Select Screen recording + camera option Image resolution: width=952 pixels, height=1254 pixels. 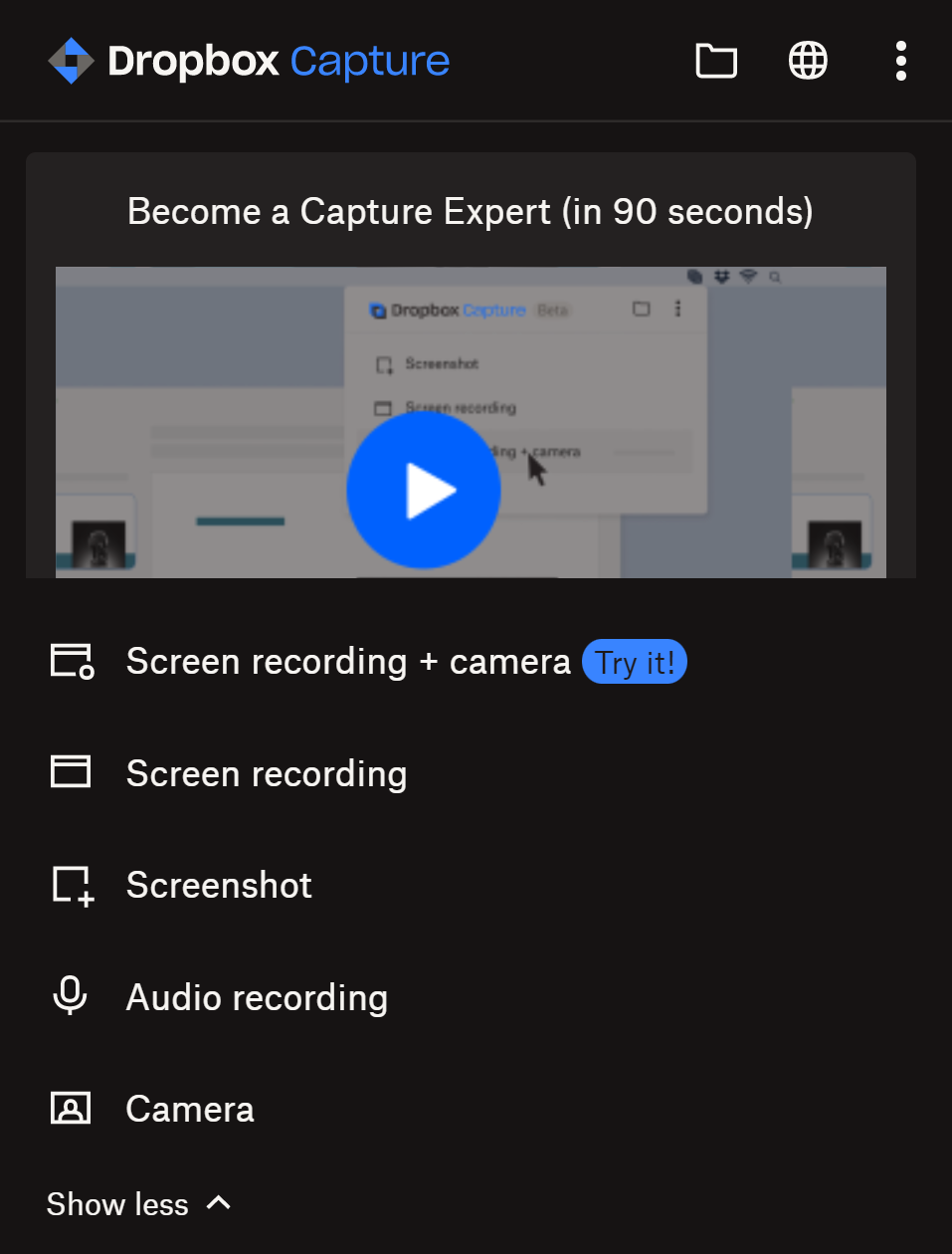348,662
